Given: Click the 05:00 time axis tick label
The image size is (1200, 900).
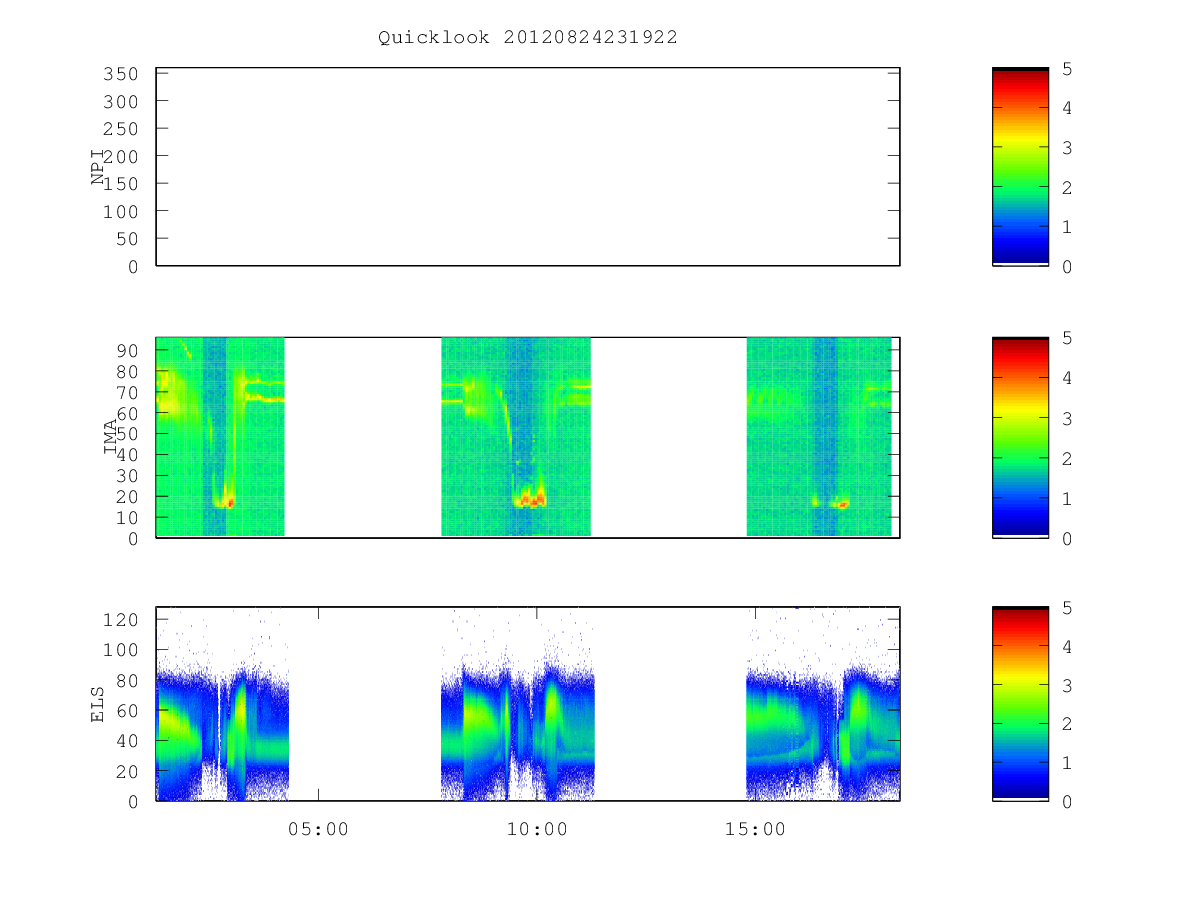Looking at the screenshot, I should 318,829.
